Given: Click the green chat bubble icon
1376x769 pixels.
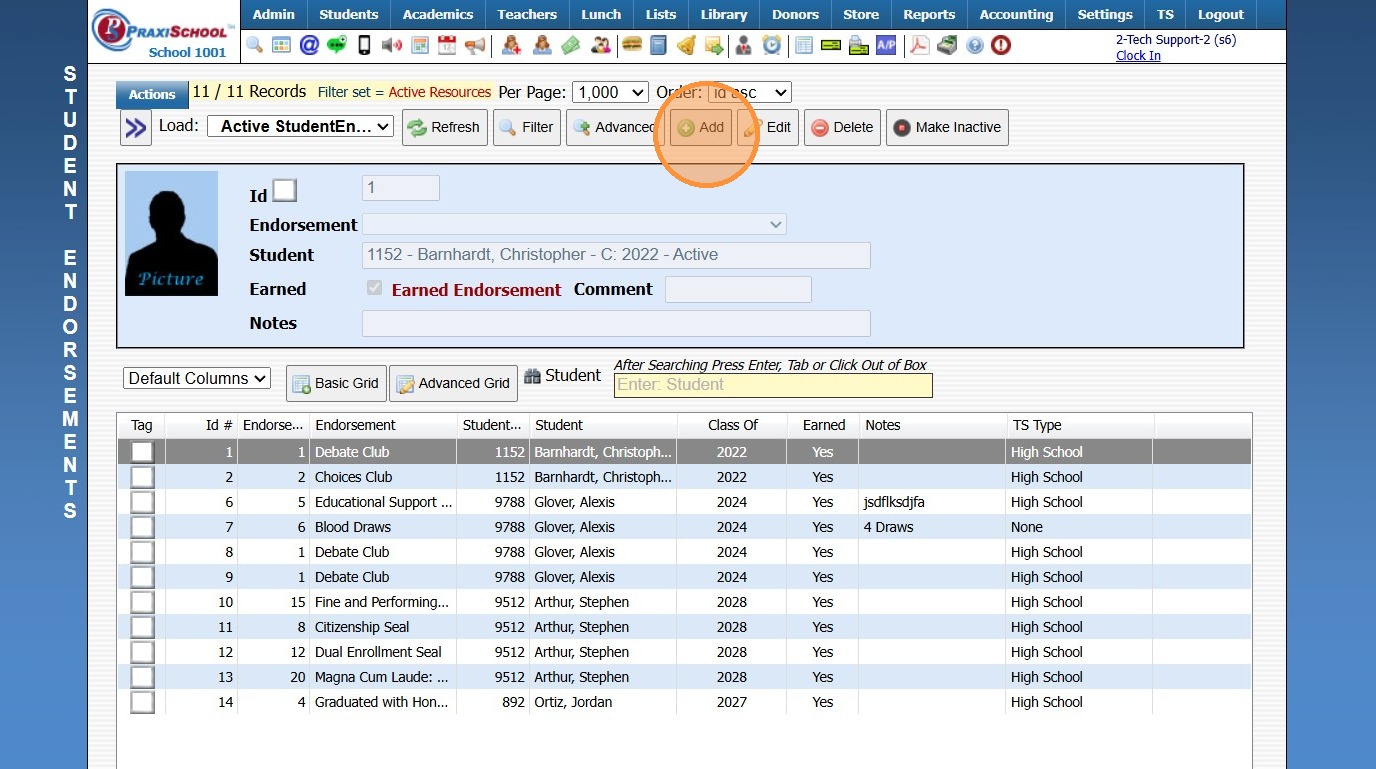Looking at the screenshot, I should (x=337, y=45).
